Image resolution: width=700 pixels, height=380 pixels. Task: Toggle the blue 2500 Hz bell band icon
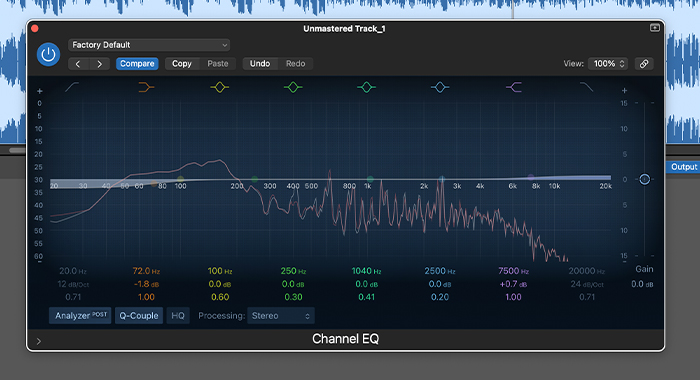(440, 87)
